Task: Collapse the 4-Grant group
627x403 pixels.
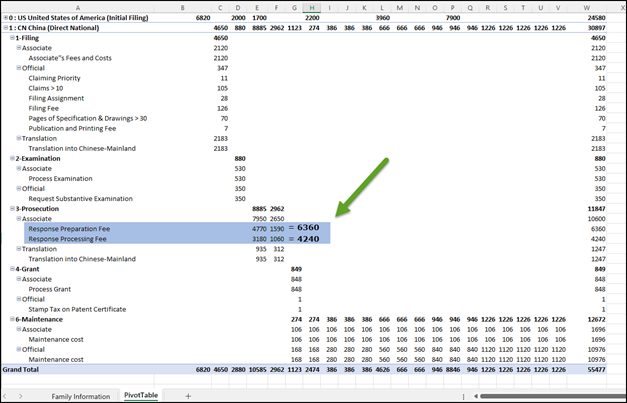Action: [x=13, y=268]
